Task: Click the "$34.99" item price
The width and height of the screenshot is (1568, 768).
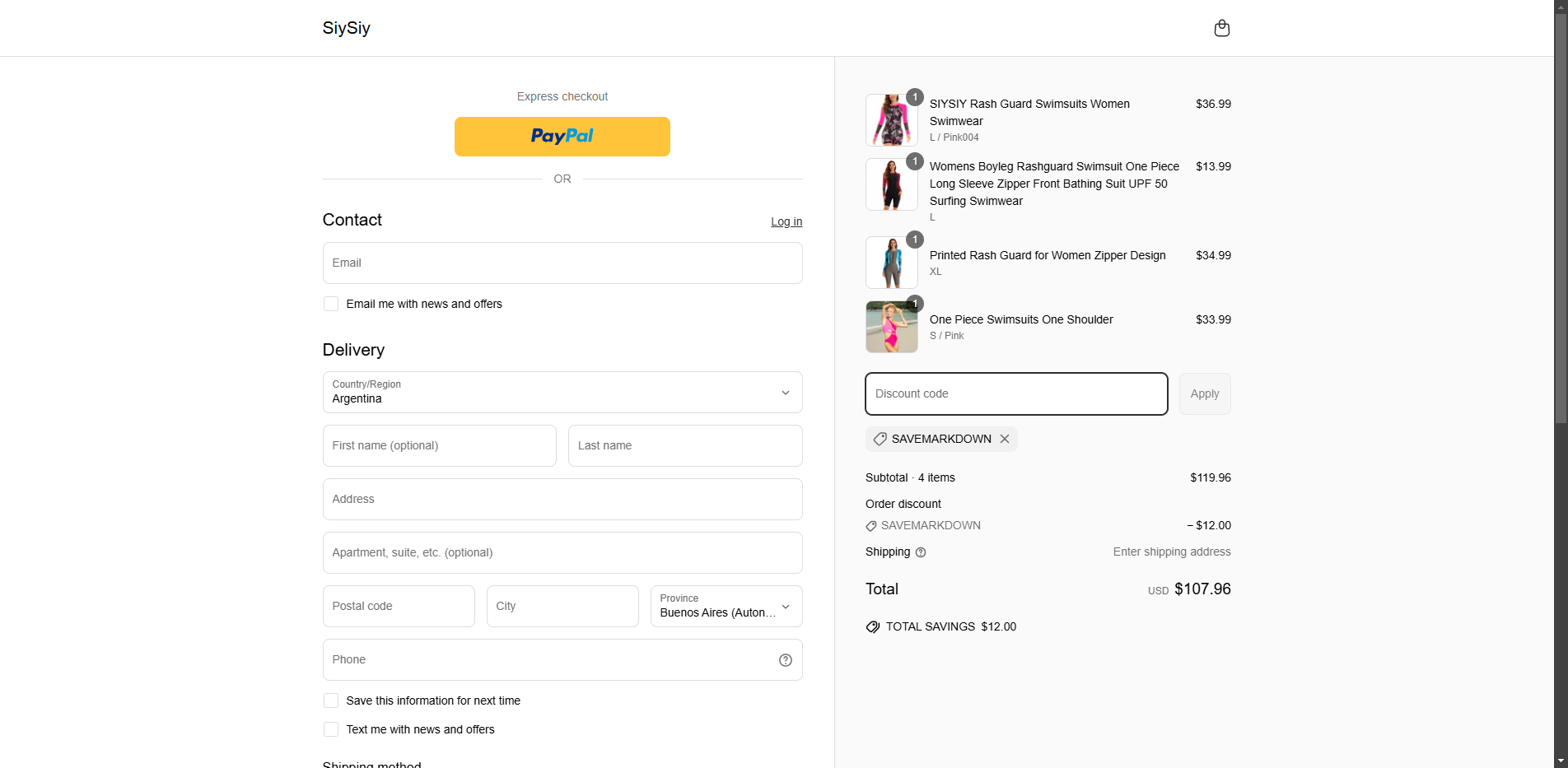Action: point(1213,255)
